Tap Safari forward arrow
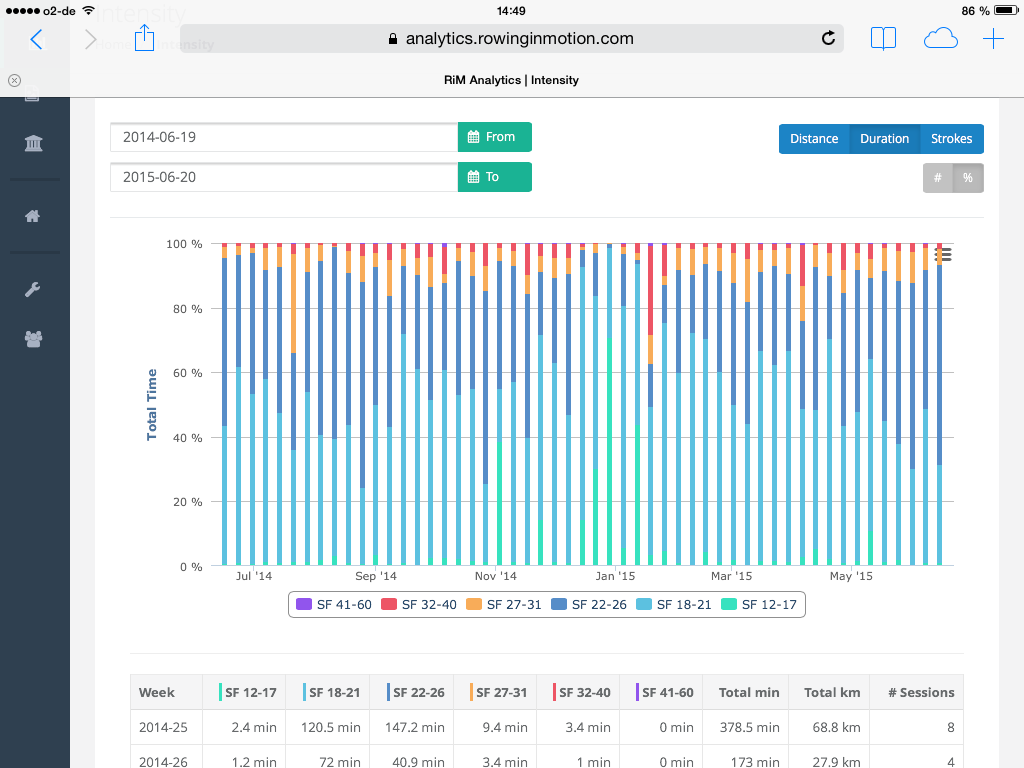 90,39
